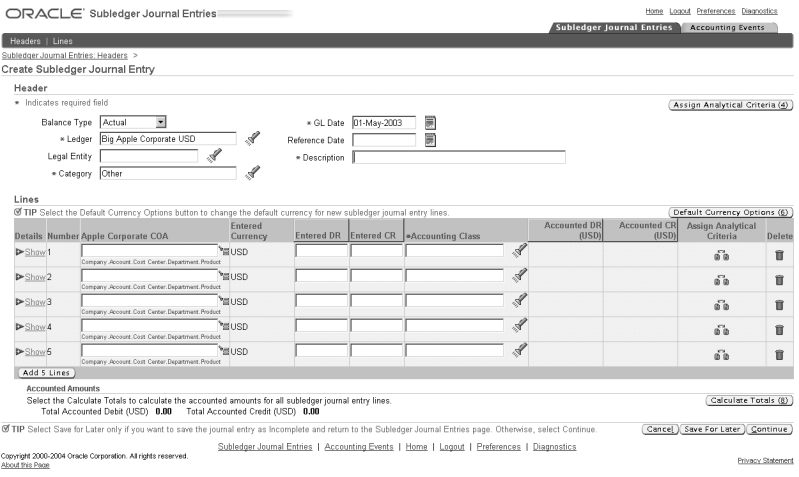Focus the Entered DR field for line 1

[322, 250]
